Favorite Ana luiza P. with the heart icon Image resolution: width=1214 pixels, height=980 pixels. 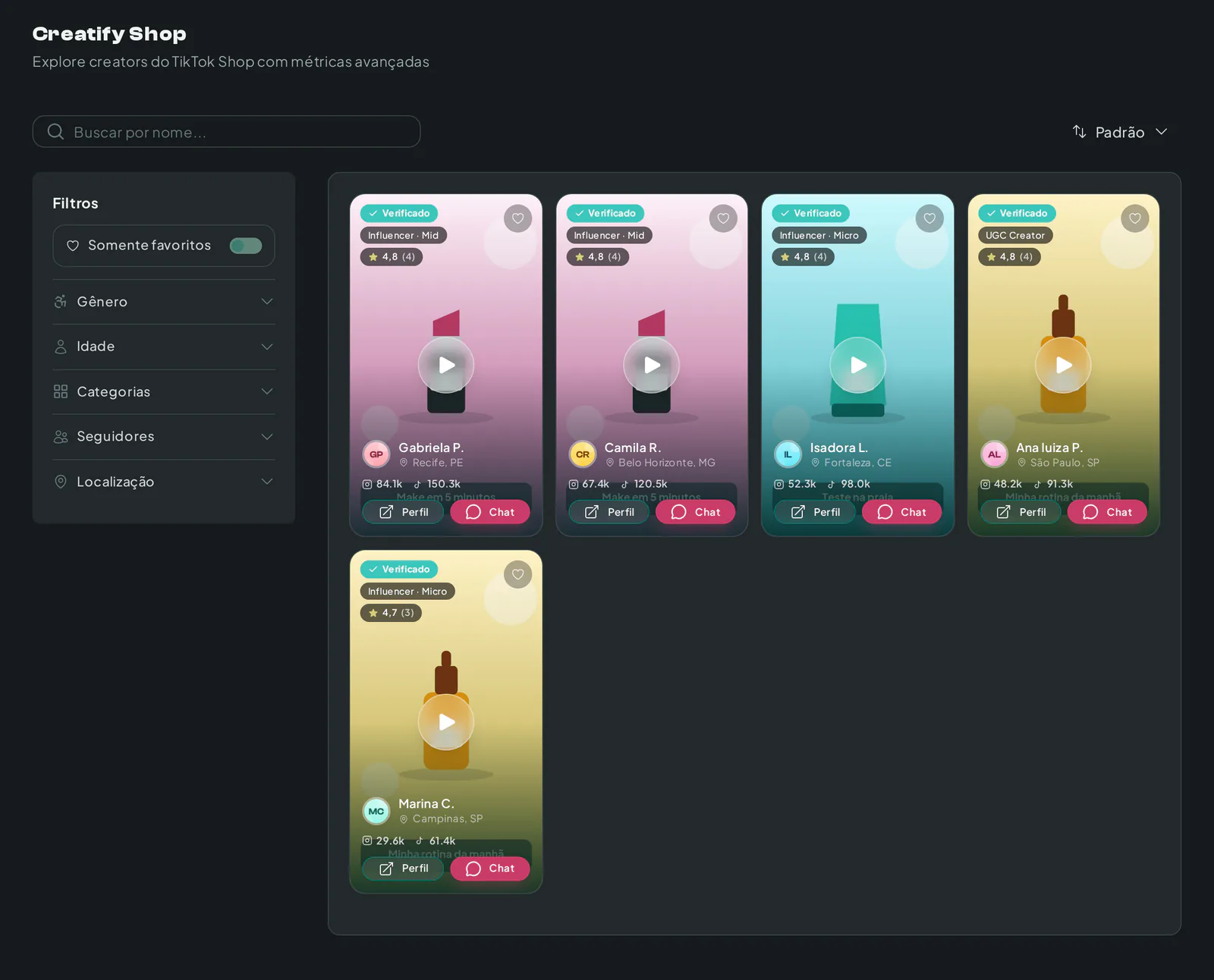coord(1135,218)
